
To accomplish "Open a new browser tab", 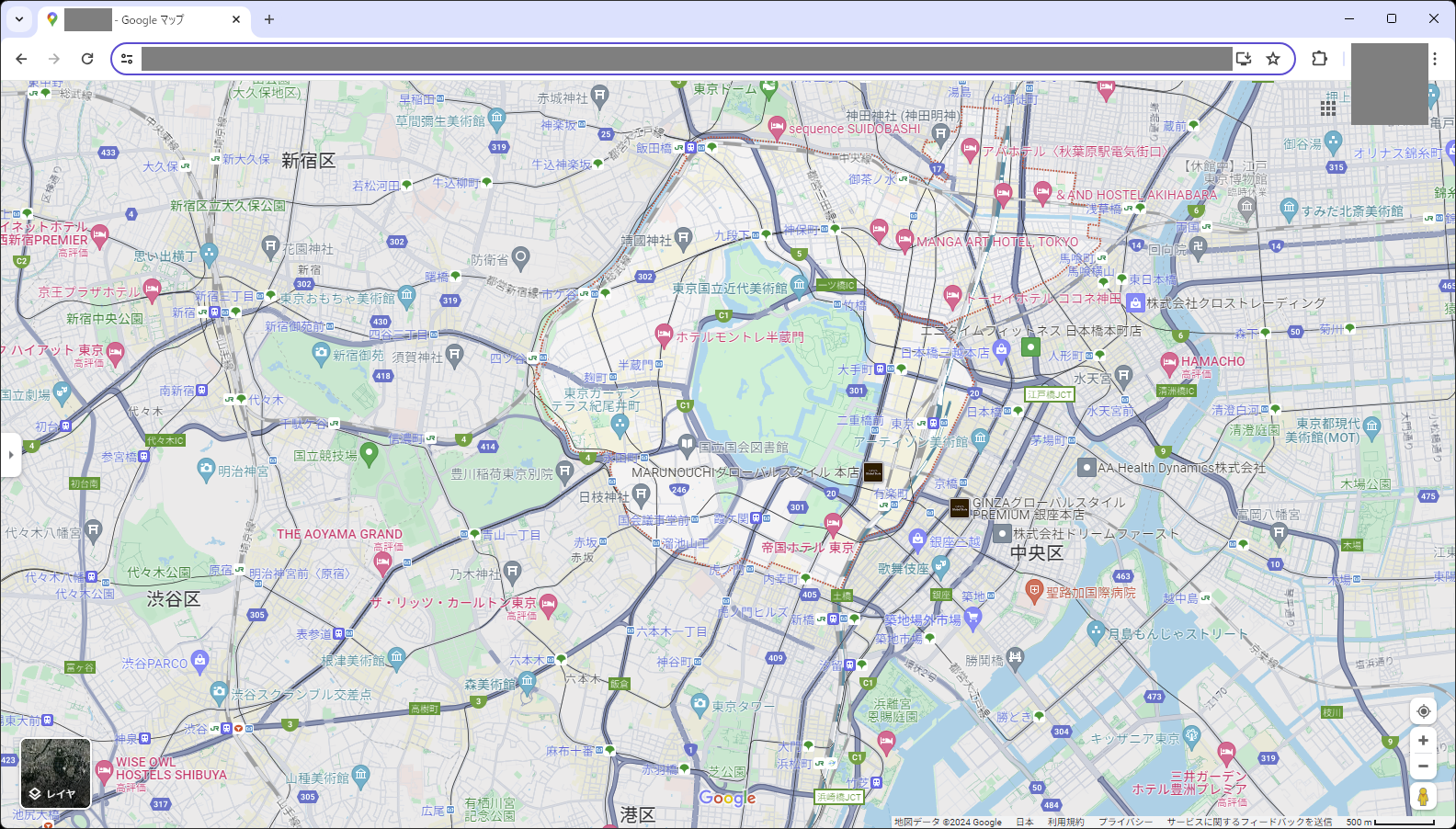I will (269, 19).
